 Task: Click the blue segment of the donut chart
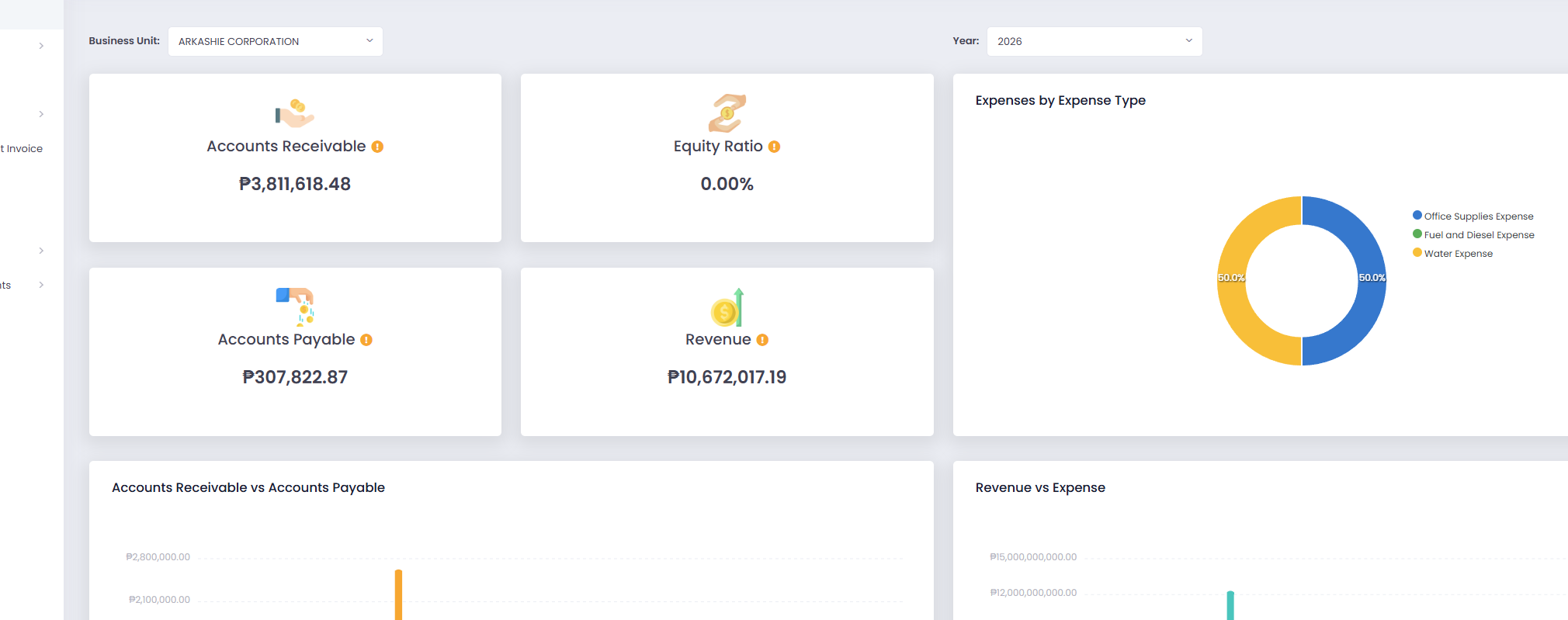click(x=1371, y=281)
